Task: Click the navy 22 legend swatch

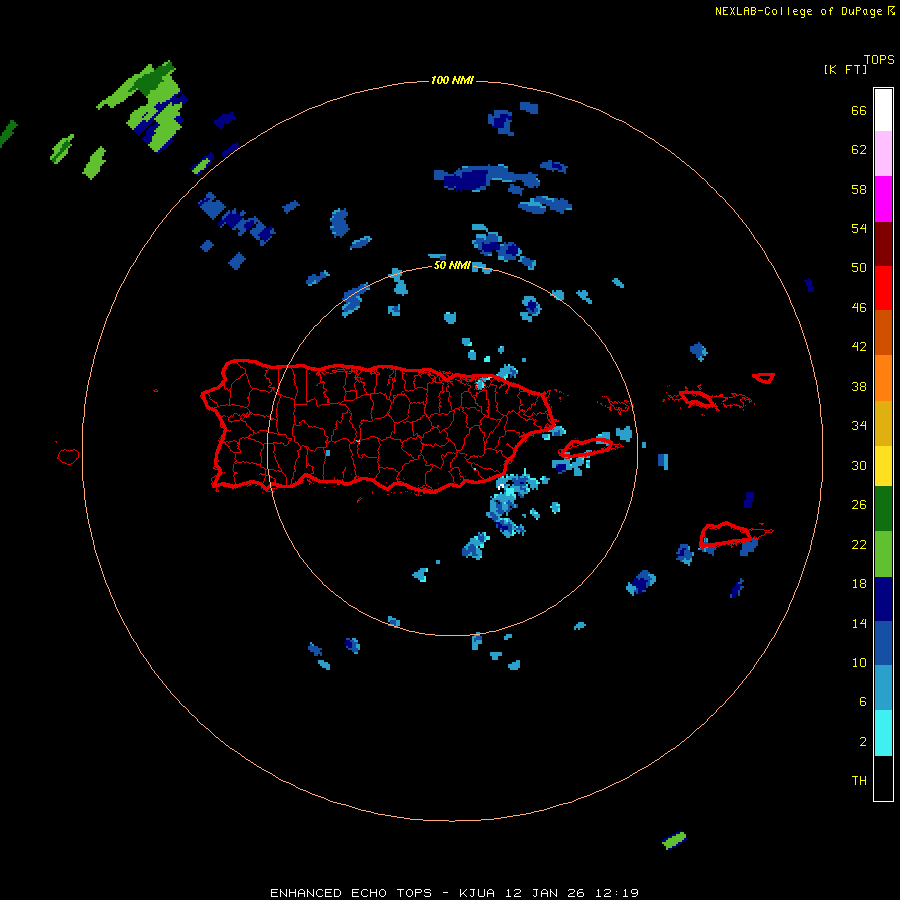Action: coord(883,599)
